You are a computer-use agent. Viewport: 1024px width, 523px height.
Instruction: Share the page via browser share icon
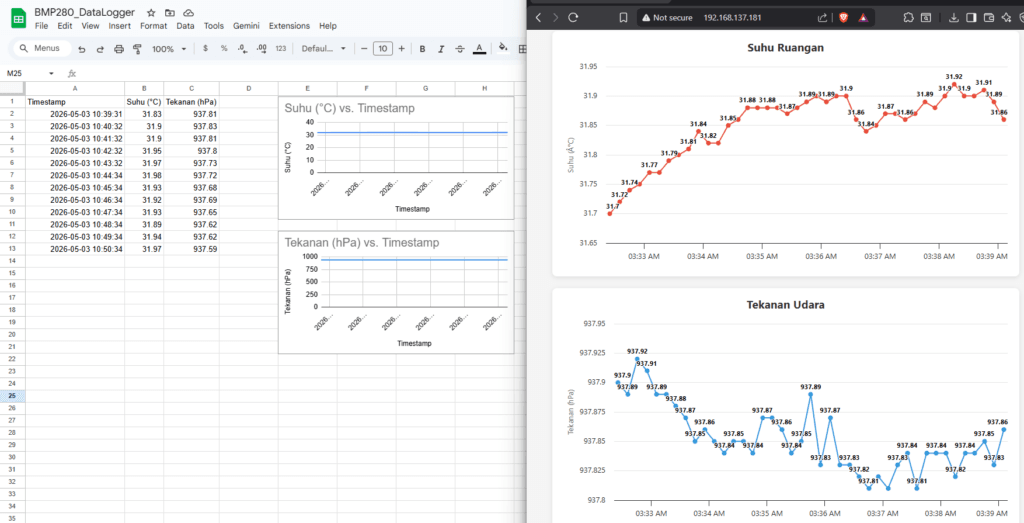(x=823, y=18)
